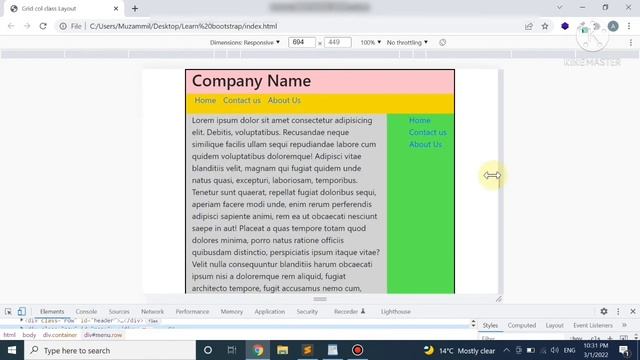
Task: Switch to the Console tab
Action: coord(86,311)
